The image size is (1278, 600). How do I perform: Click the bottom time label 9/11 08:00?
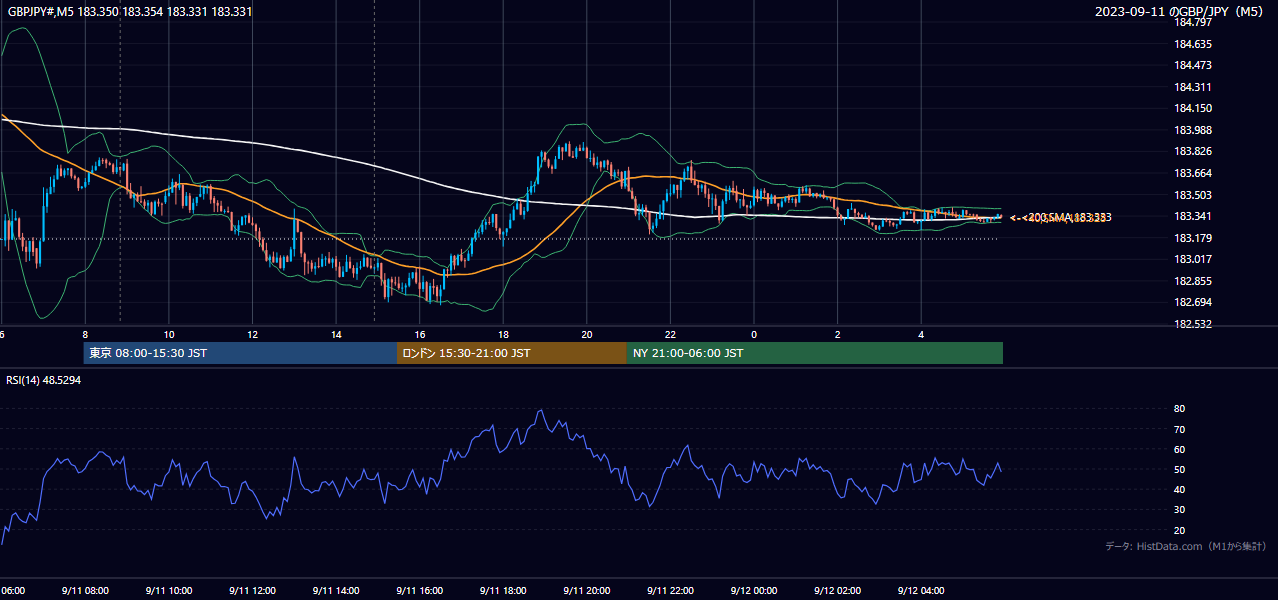[x=85, y=591]
